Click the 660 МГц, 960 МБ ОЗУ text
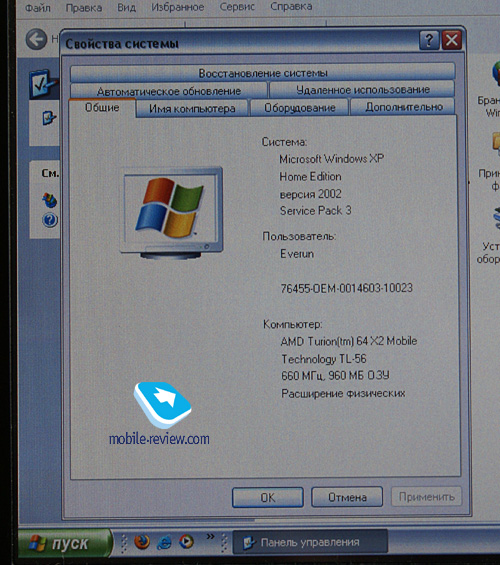500x565 pixels. click(x=335, y=376)
